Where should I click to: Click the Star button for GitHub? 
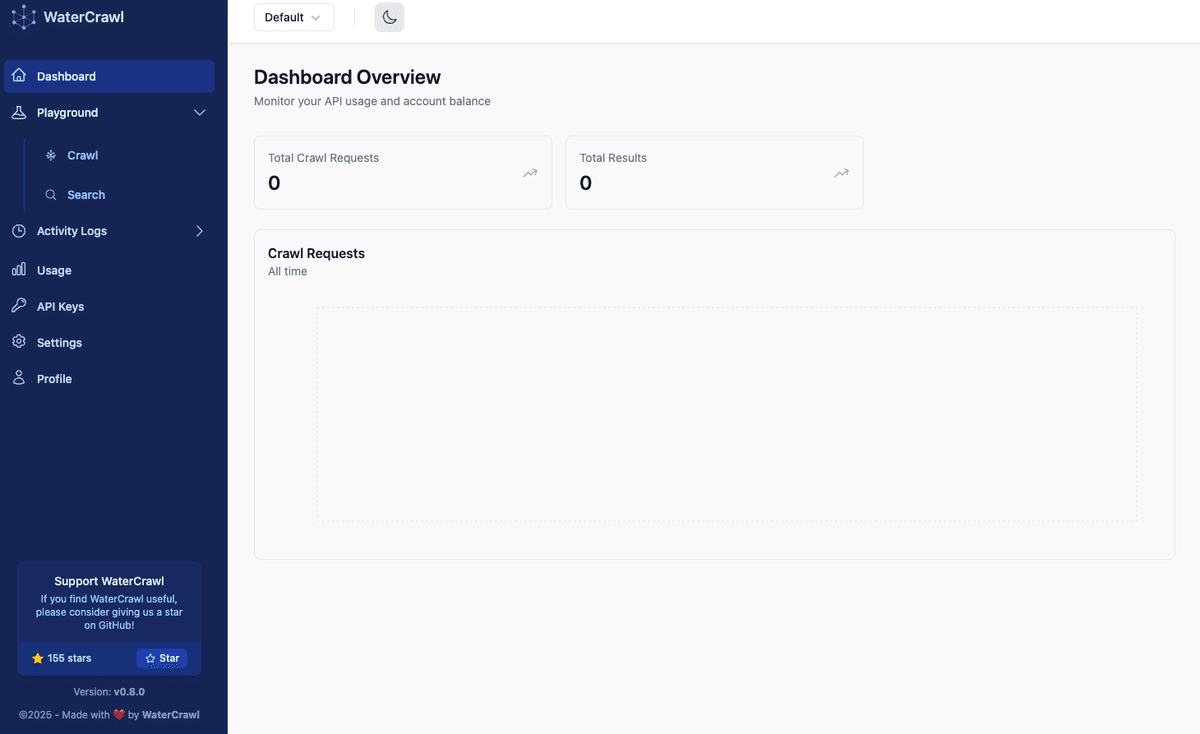click(162, 658)
